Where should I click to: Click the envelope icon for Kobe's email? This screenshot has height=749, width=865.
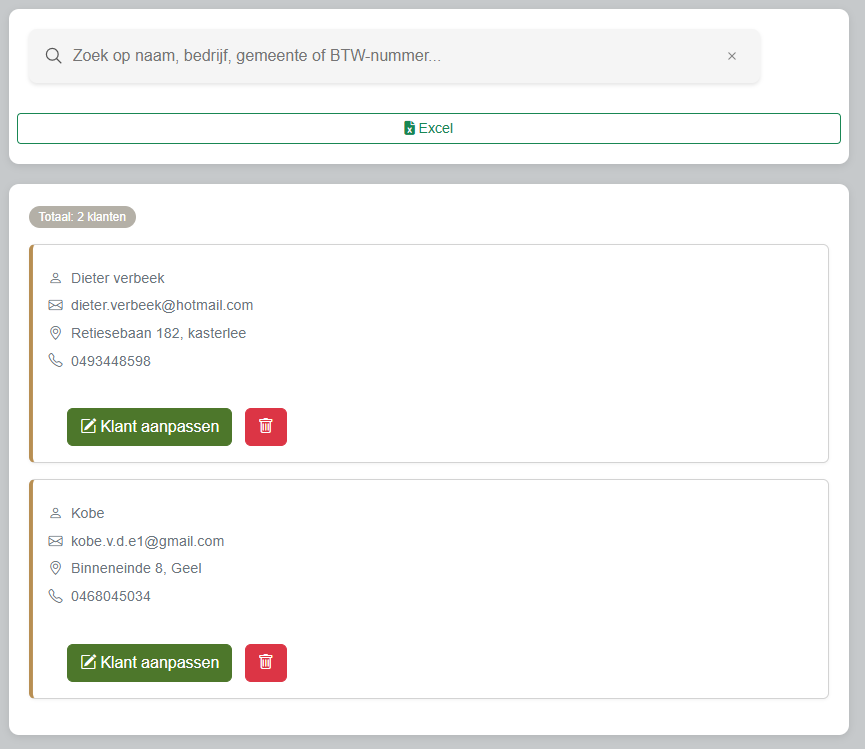55,541
